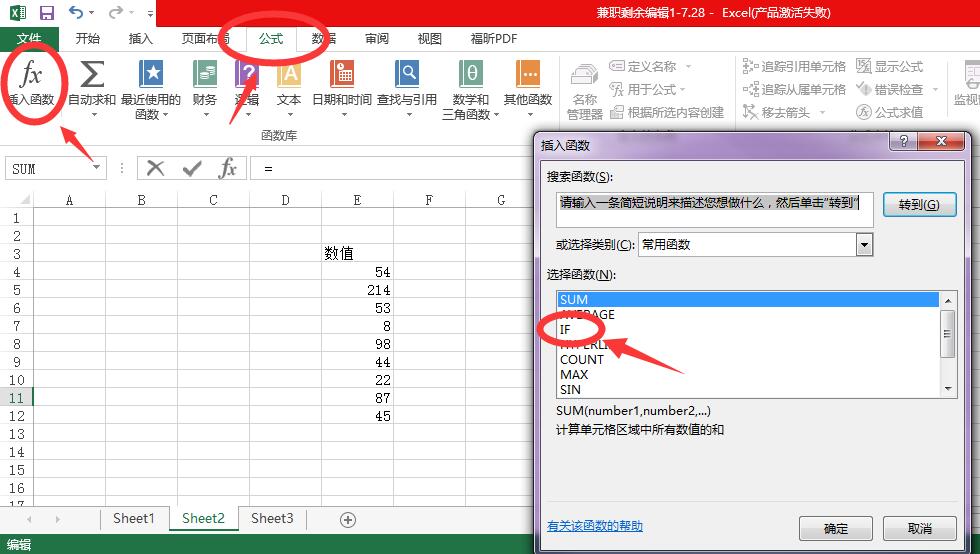
Task: Expand the Define Name (定义名称) dropdown arrow
Action: coord(688,67)
